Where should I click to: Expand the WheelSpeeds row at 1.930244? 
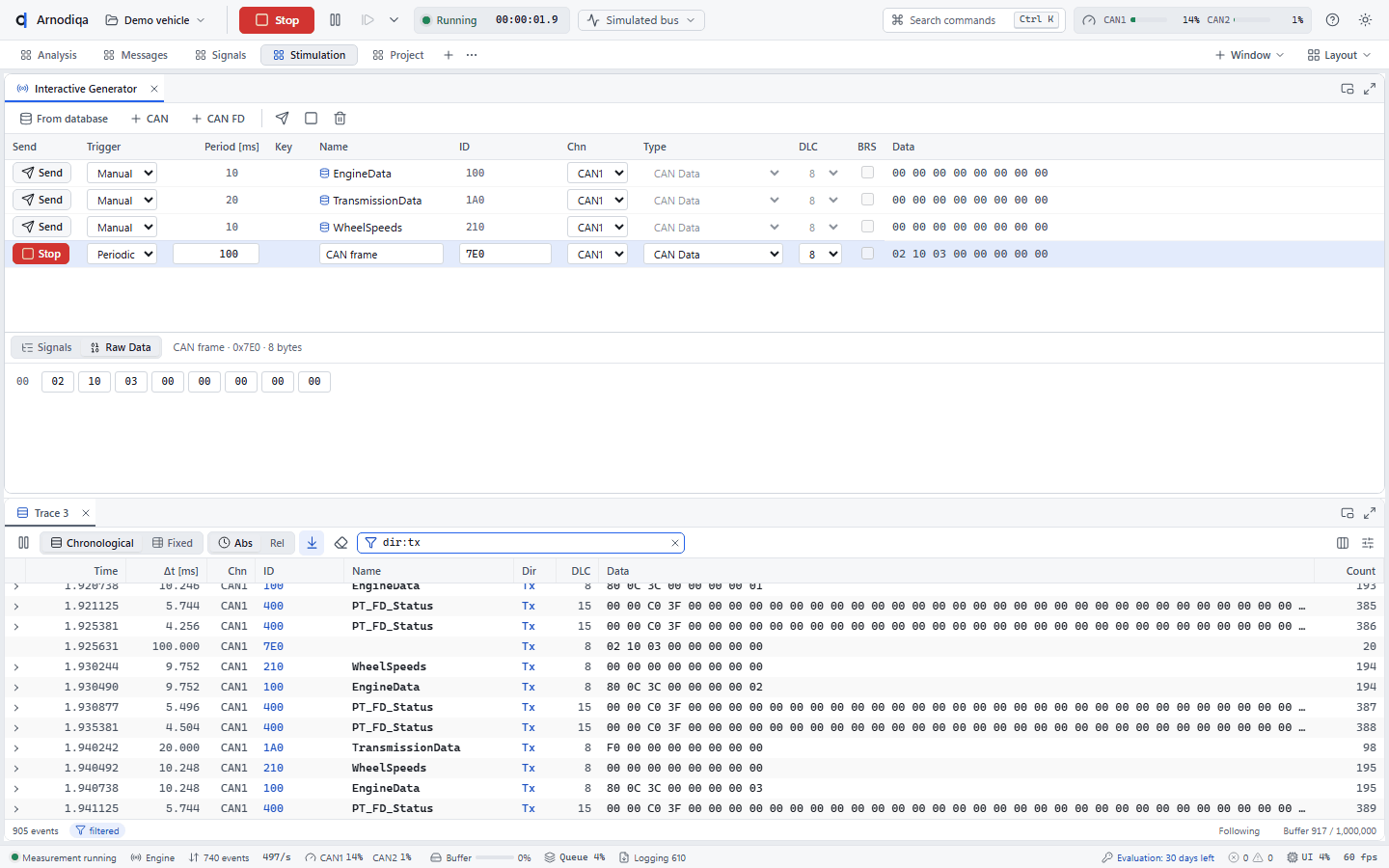16,666
